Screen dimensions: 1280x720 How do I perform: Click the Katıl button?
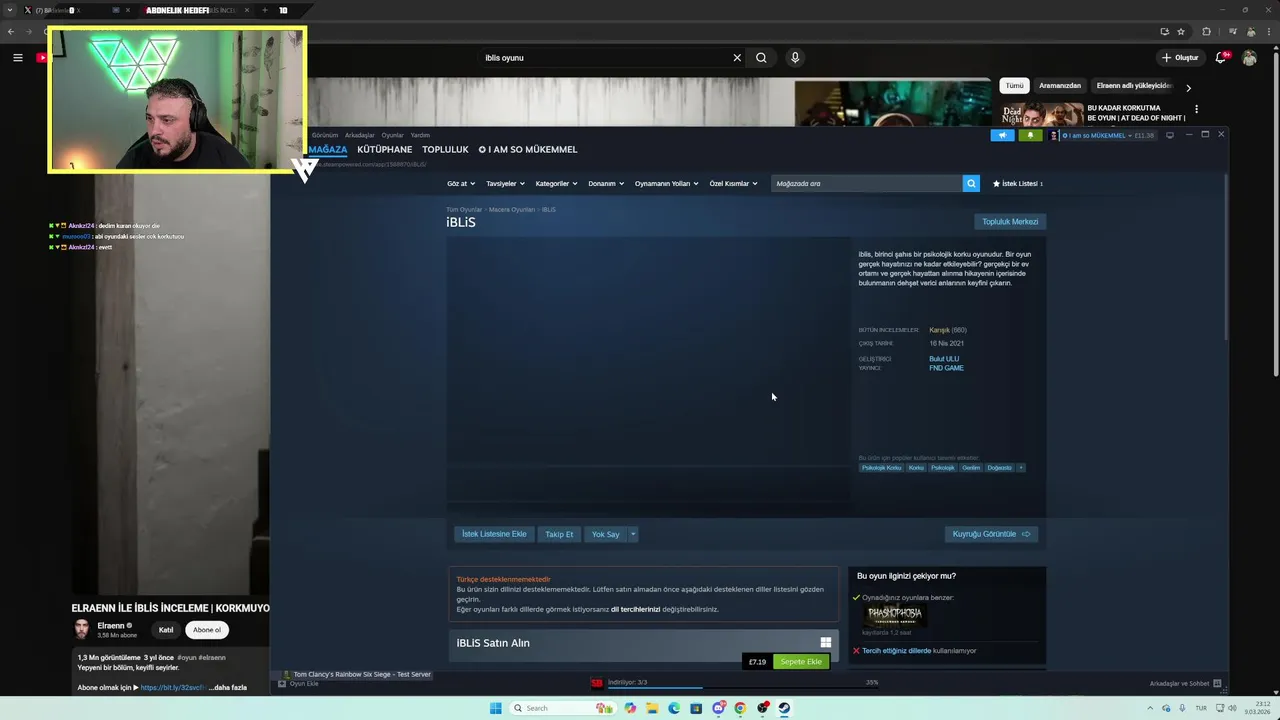tap(166, 630)
